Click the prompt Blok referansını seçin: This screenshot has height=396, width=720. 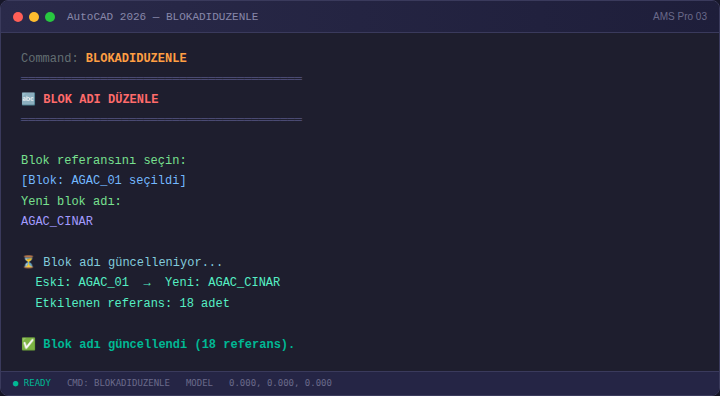[103, 160]
